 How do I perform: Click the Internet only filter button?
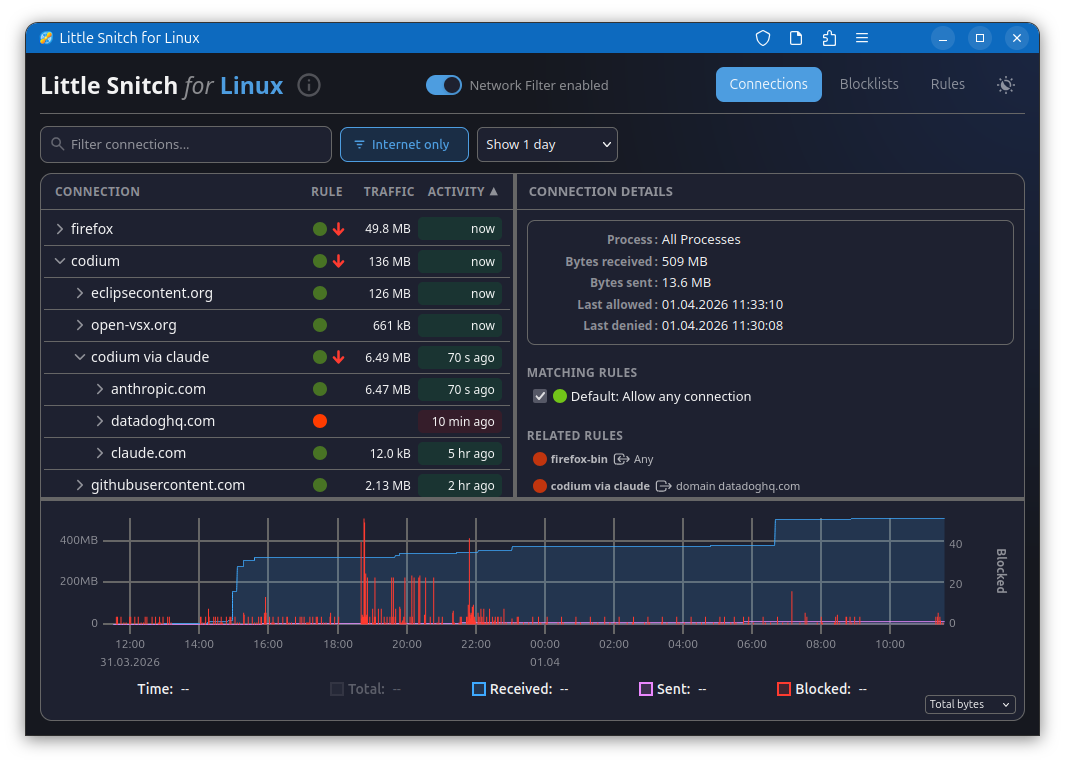tap(404, 144)
